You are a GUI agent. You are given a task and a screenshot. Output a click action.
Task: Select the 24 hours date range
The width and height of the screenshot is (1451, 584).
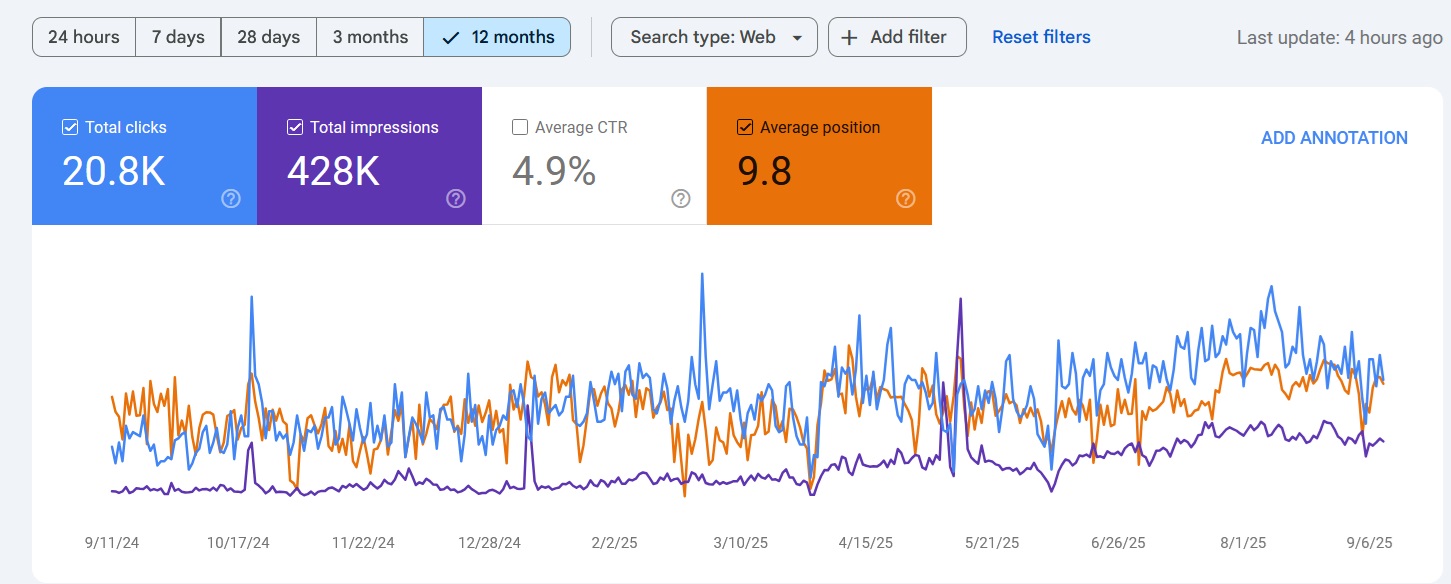coord(84,37)
